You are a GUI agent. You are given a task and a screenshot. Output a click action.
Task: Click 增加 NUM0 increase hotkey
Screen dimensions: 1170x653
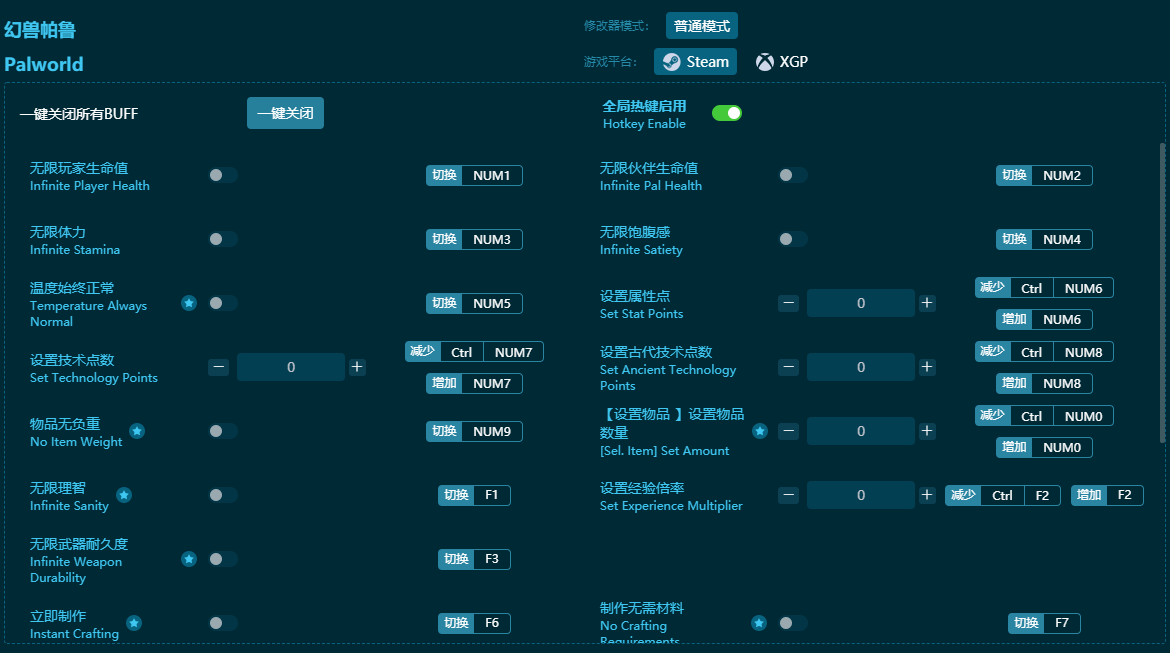tap(1044, 448)
